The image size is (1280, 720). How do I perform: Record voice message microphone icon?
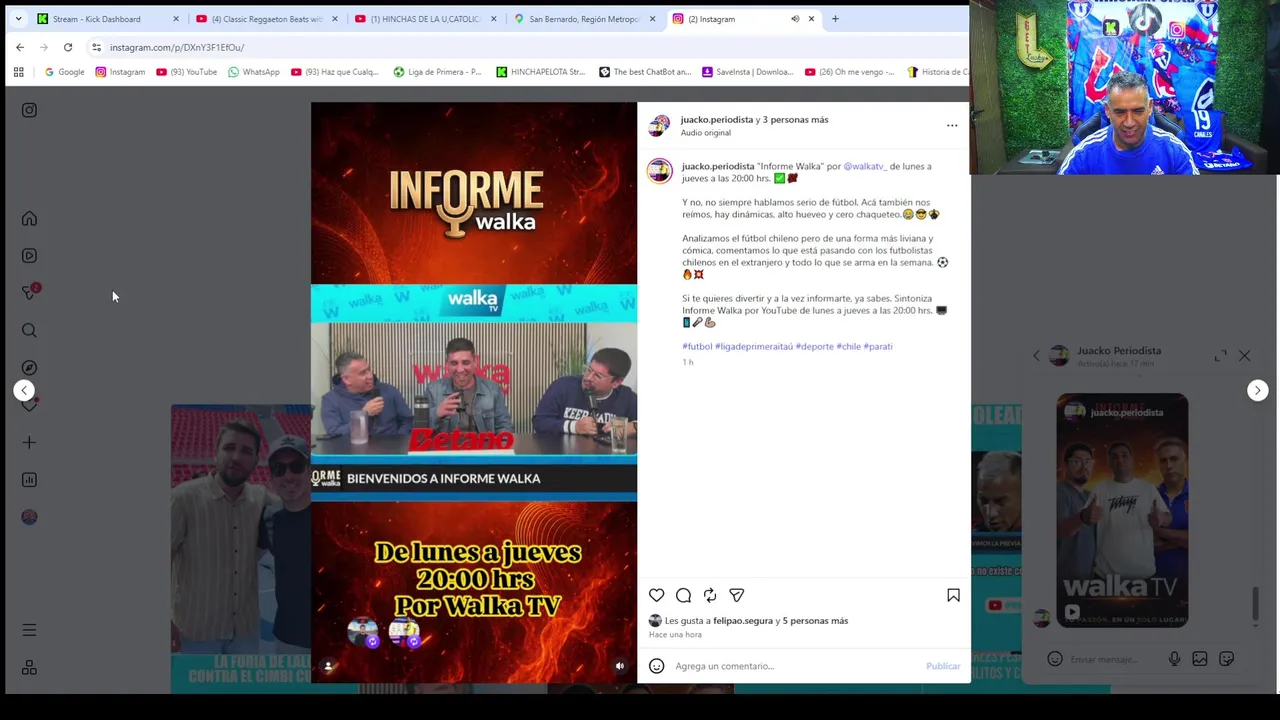click(1174, 659)
